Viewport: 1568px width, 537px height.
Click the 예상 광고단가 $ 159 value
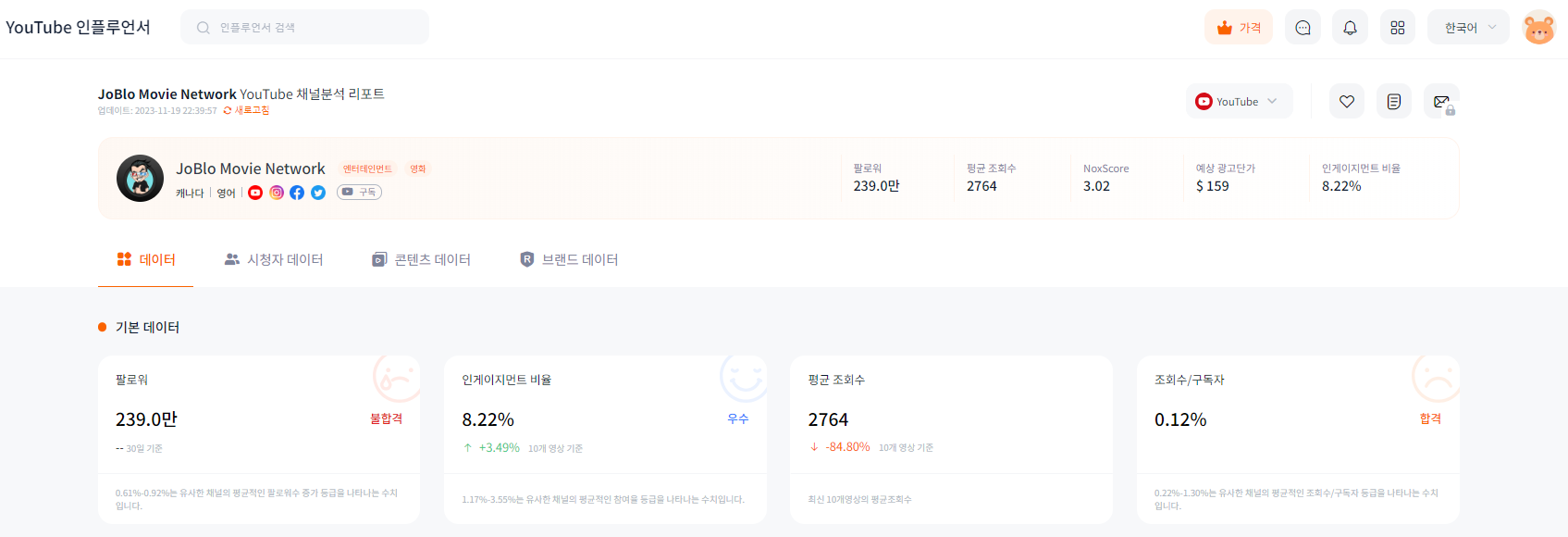[1212, 186]
